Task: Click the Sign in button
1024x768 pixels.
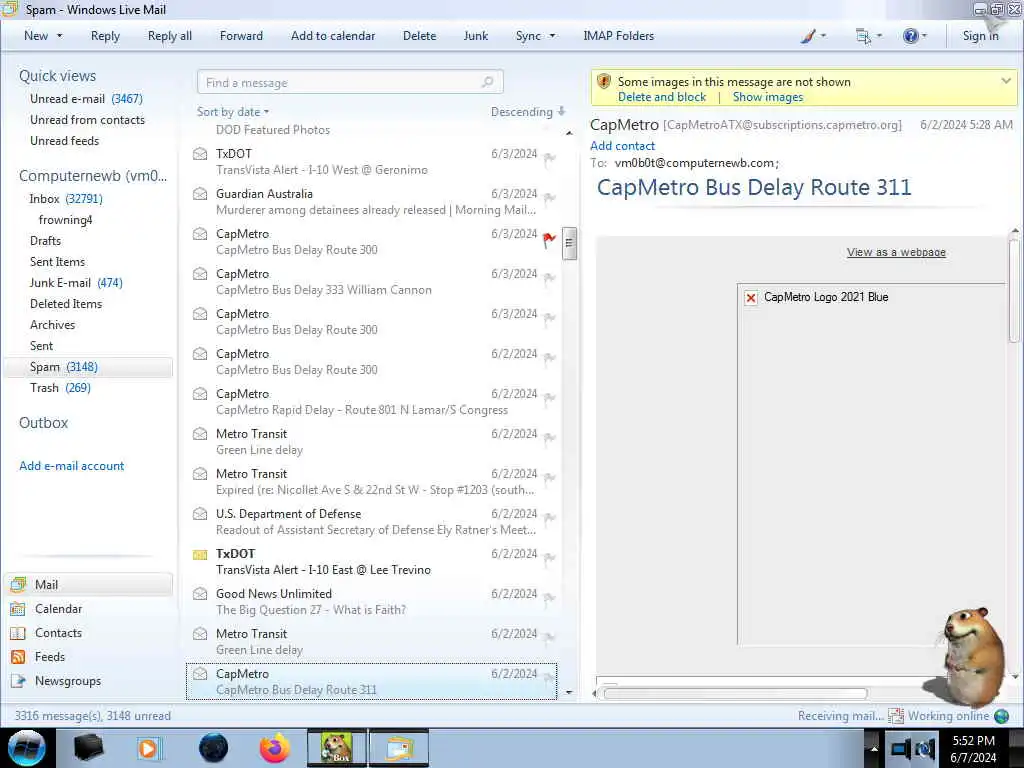Action: tap(980, 36)
